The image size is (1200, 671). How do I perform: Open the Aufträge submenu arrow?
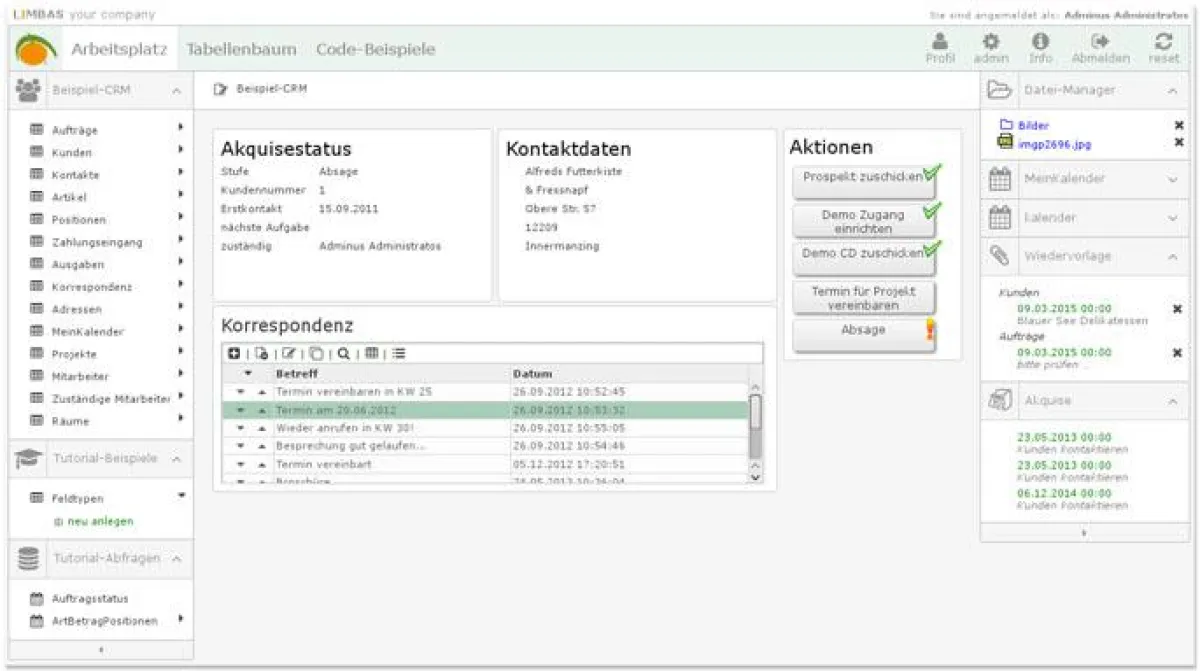[x=181, y=128]
